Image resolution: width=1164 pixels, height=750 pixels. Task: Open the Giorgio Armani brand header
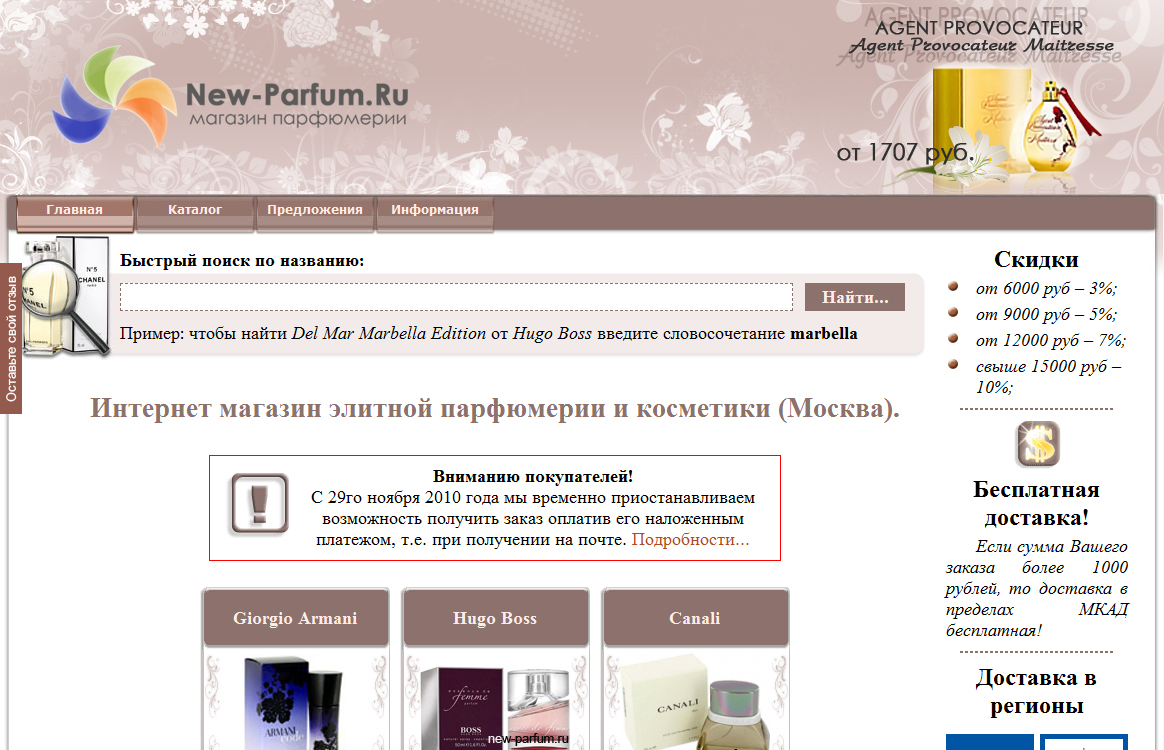coord(295,618)
